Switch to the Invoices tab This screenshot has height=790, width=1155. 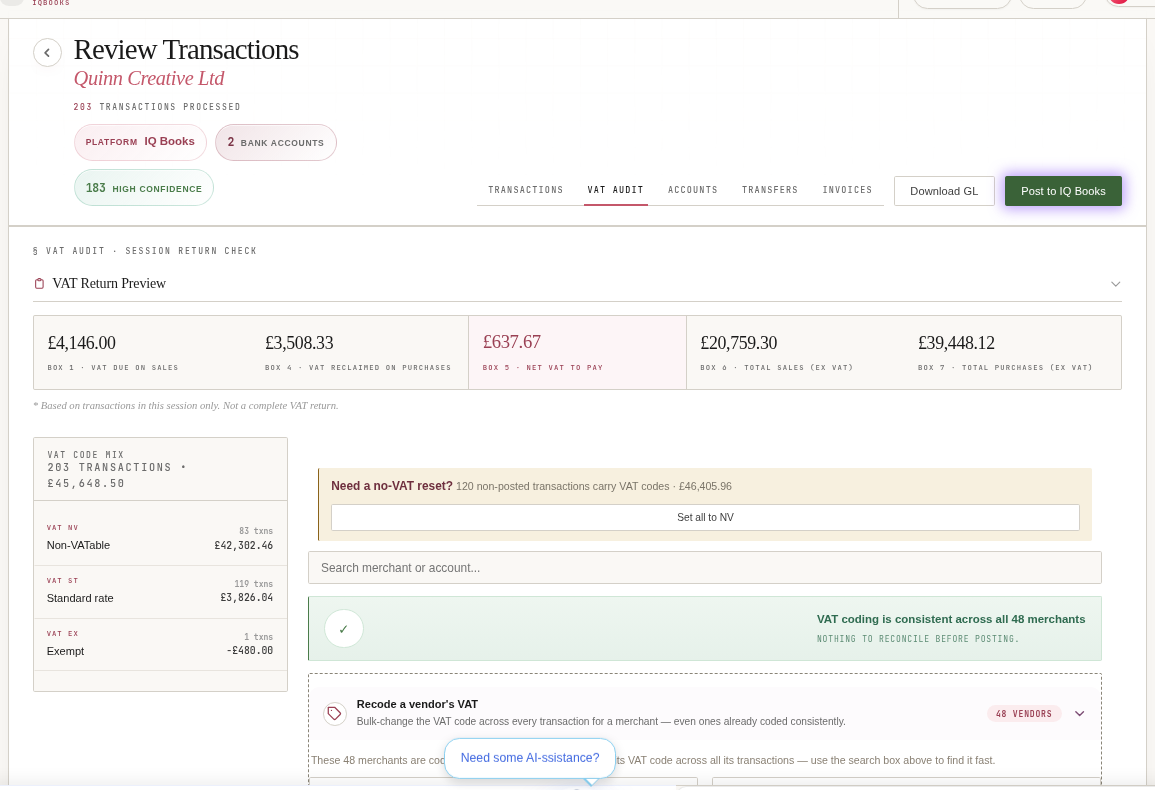[847, 190]
